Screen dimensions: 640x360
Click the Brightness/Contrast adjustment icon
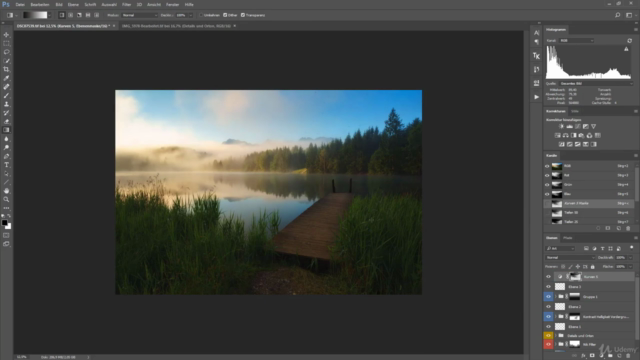[562, 127]
